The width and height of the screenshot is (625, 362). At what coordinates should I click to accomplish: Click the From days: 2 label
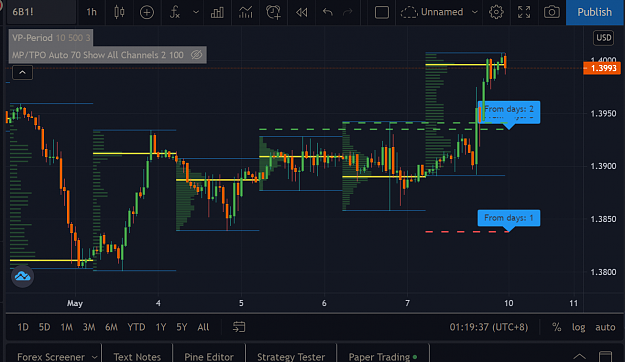[x=509, y=109]
